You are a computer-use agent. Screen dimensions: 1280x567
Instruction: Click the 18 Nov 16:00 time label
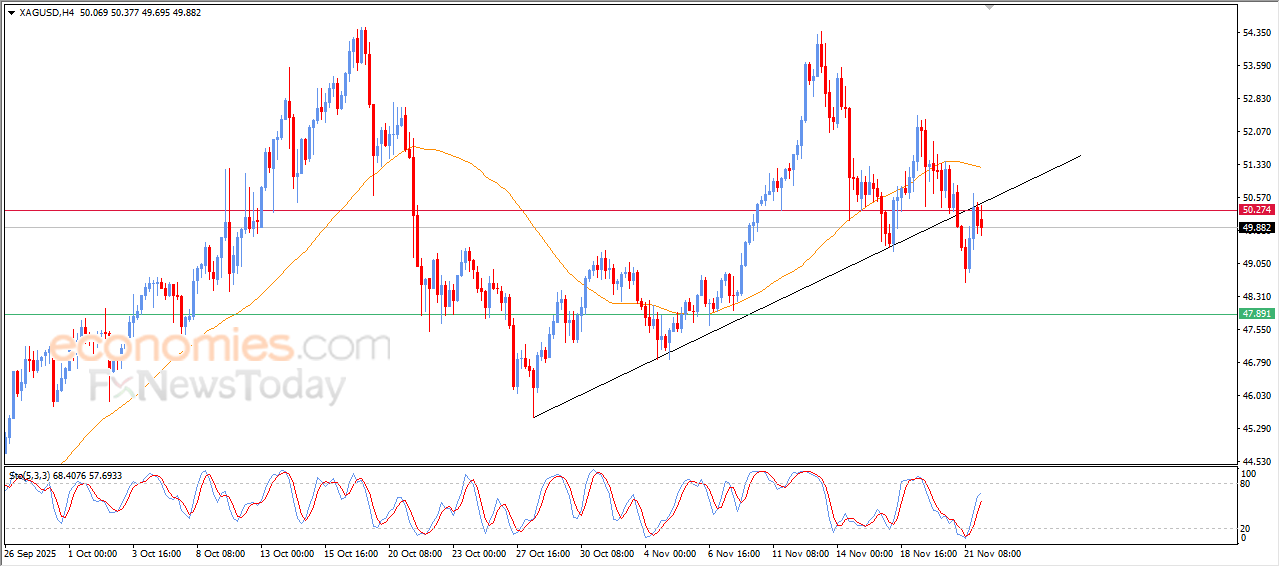pos(928,553)
